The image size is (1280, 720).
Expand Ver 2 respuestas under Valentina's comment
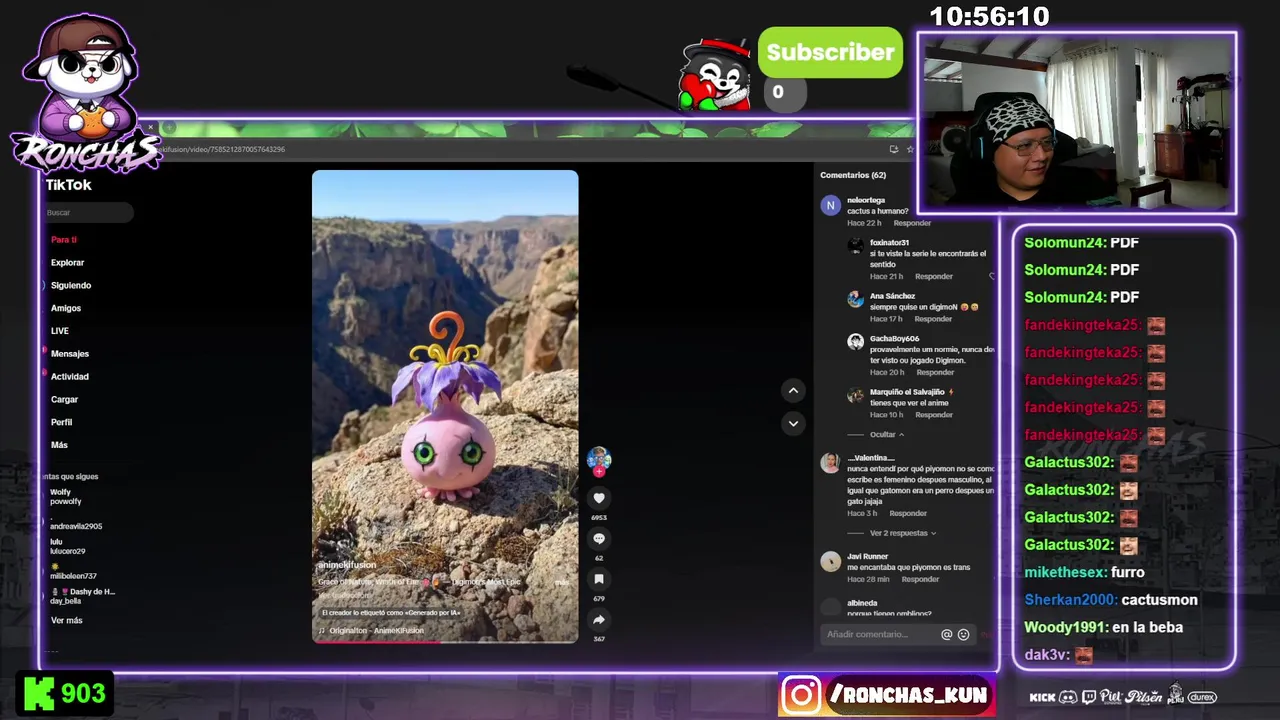point(903,533)
